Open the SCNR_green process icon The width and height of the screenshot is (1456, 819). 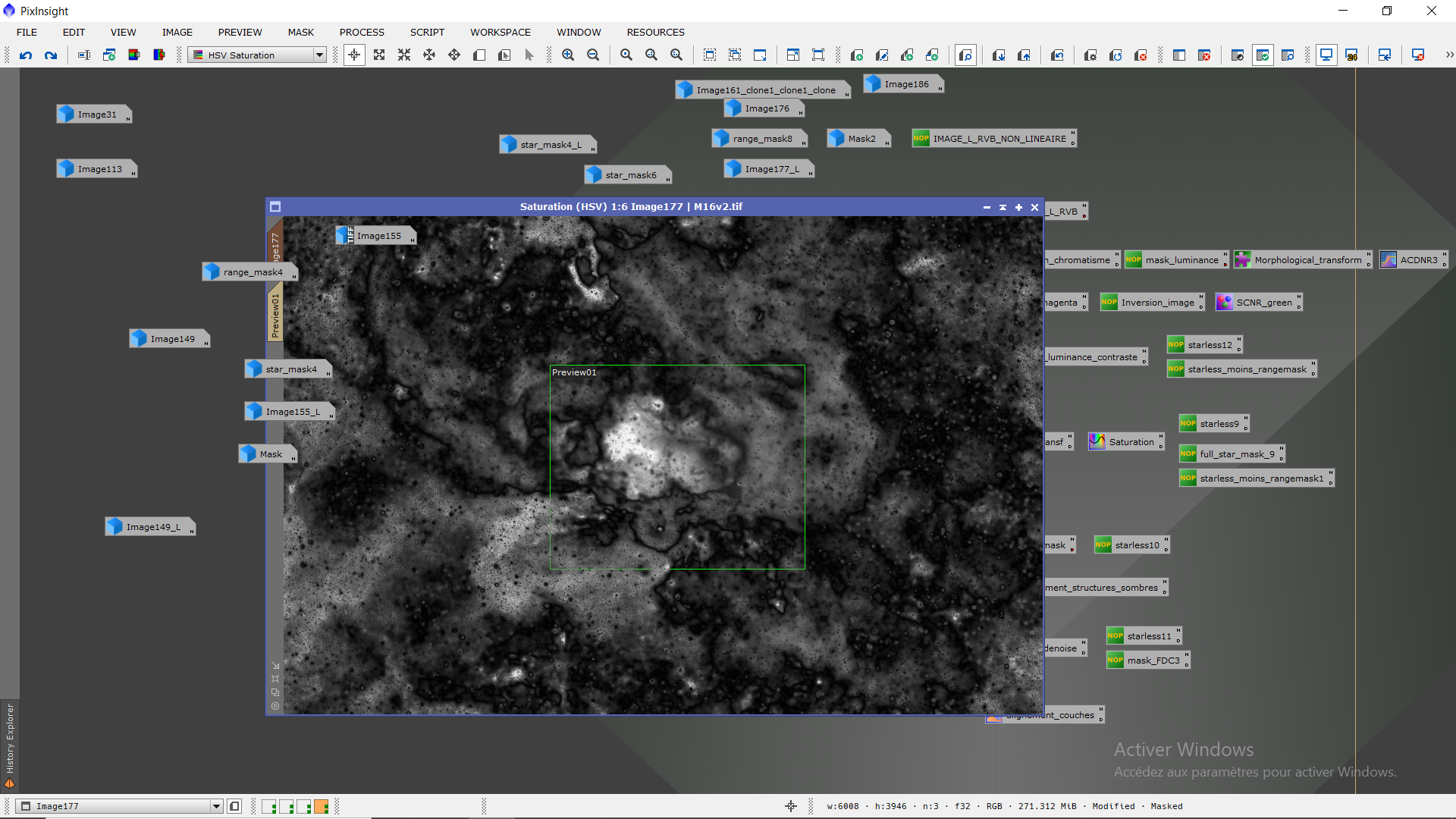click(x=1257, y=303)
